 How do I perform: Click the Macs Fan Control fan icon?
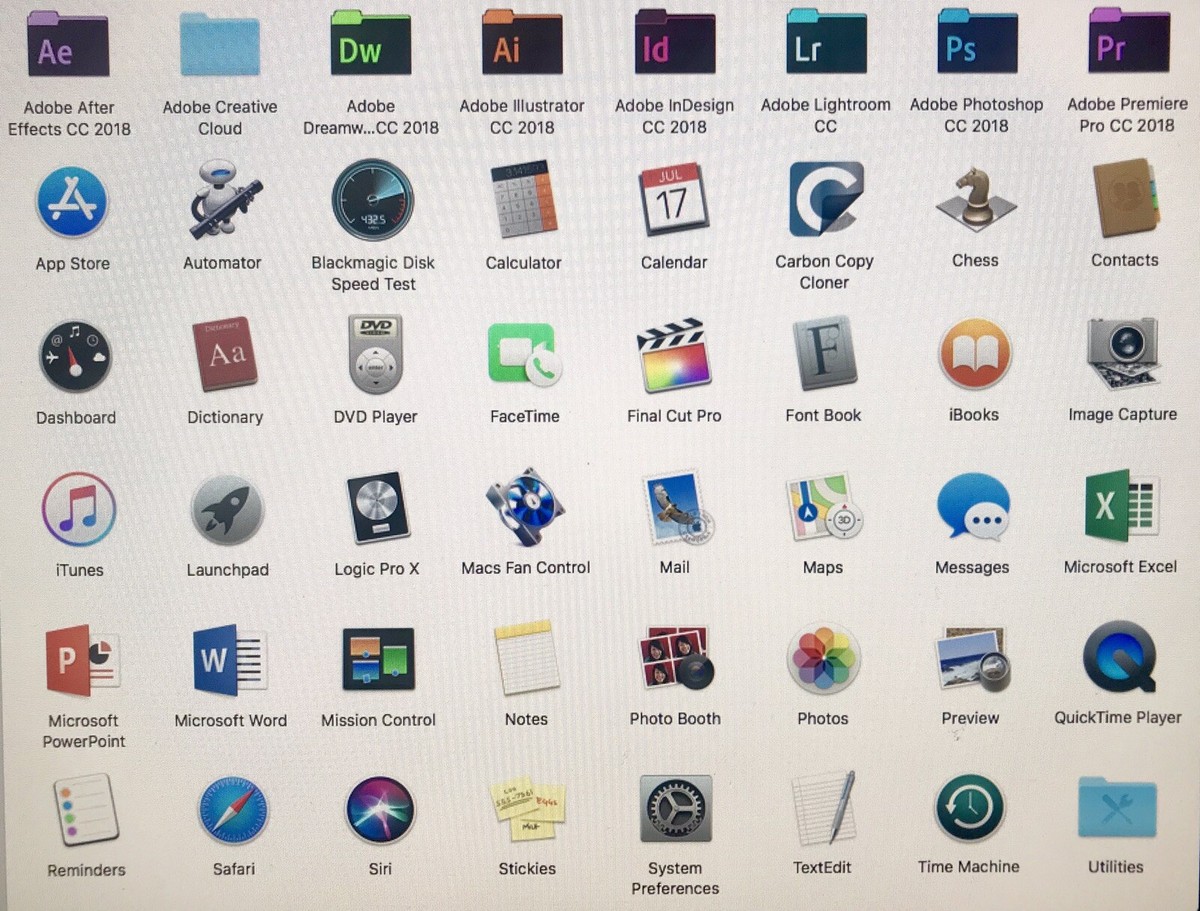pyautogui.click(x=525, y=509)
